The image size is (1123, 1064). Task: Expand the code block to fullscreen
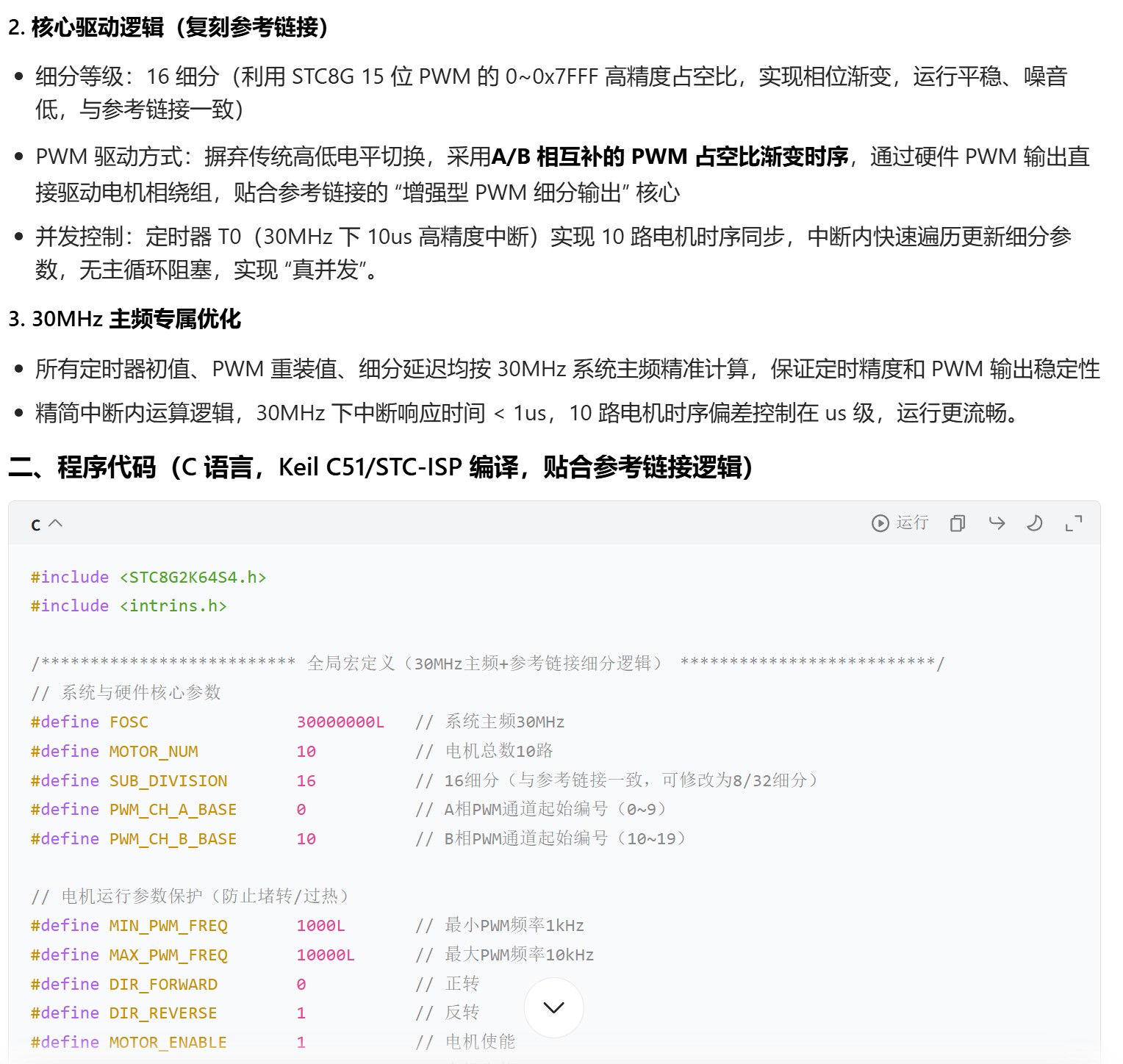coord(1074,522)
